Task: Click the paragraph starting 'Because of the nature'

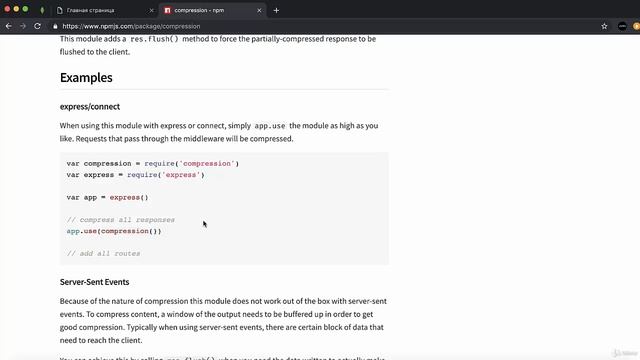Action: click(223, 320)
